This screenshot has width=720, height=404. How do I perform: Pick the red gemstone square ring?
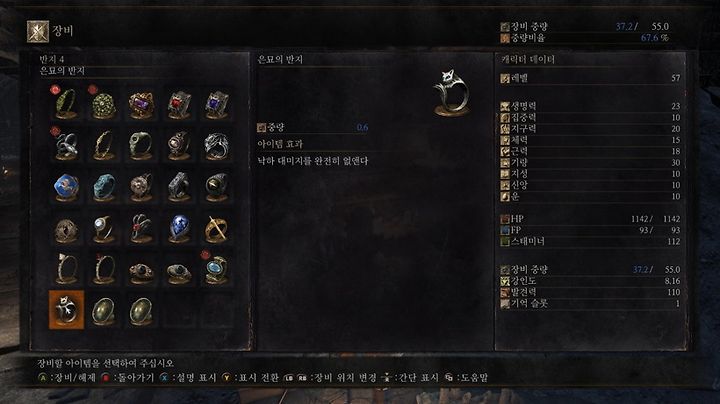[x=179, y=103]
